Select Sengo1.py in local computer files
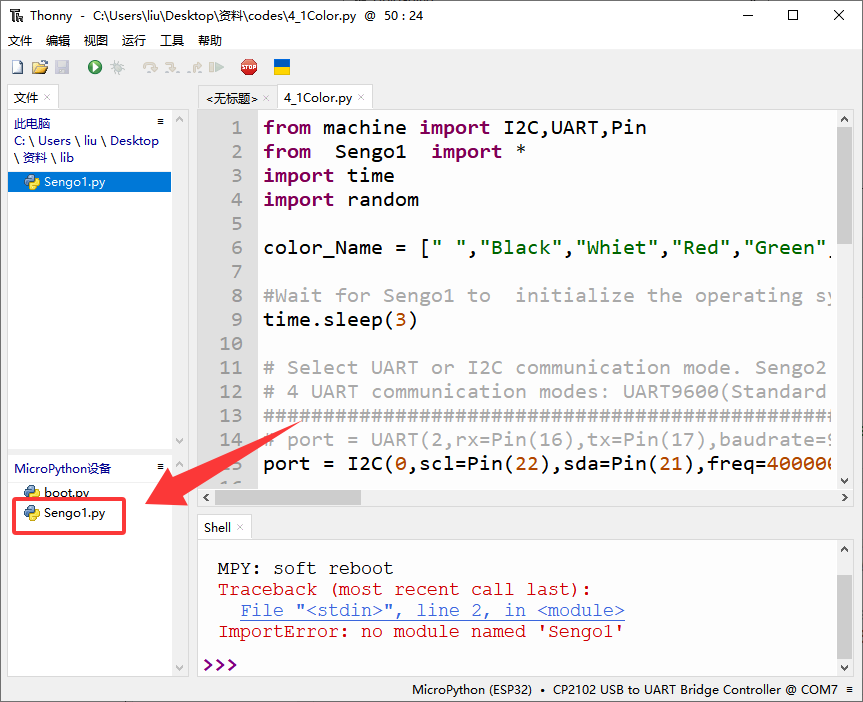Viewport: 863px width, 702px height. (x=89, y=182)
